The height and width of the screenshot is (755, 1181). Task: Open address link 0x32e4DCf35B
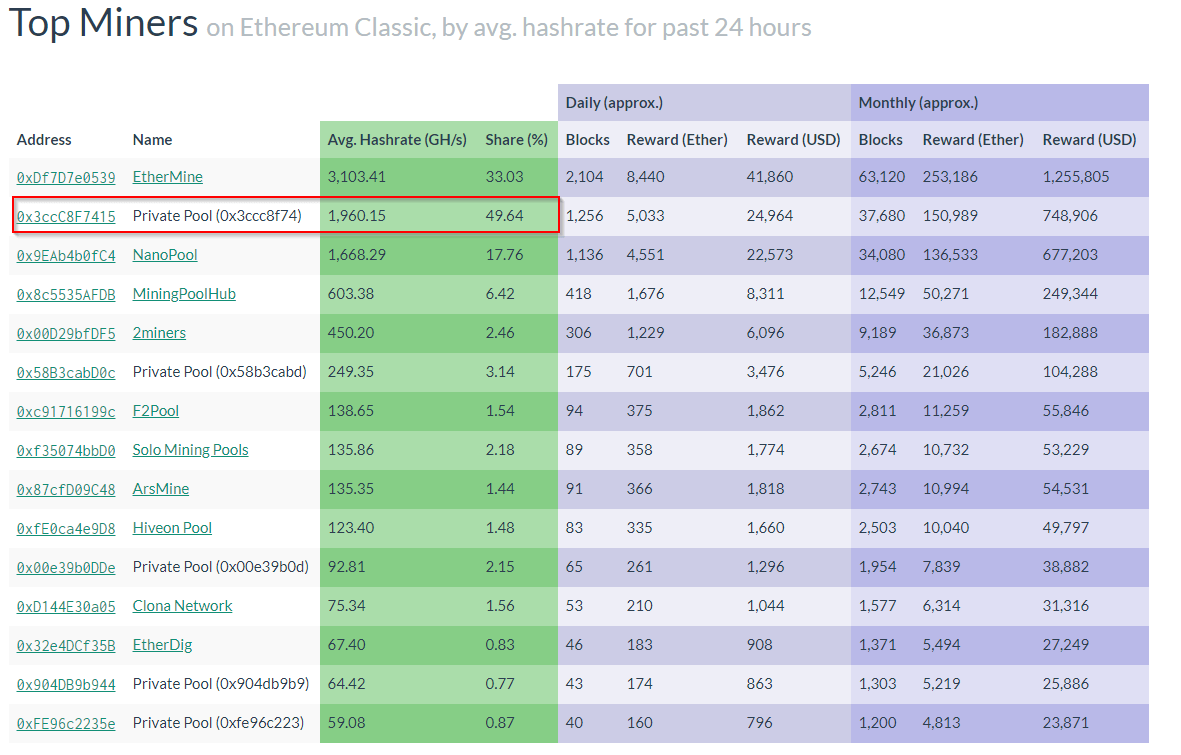tap(66, 646)
